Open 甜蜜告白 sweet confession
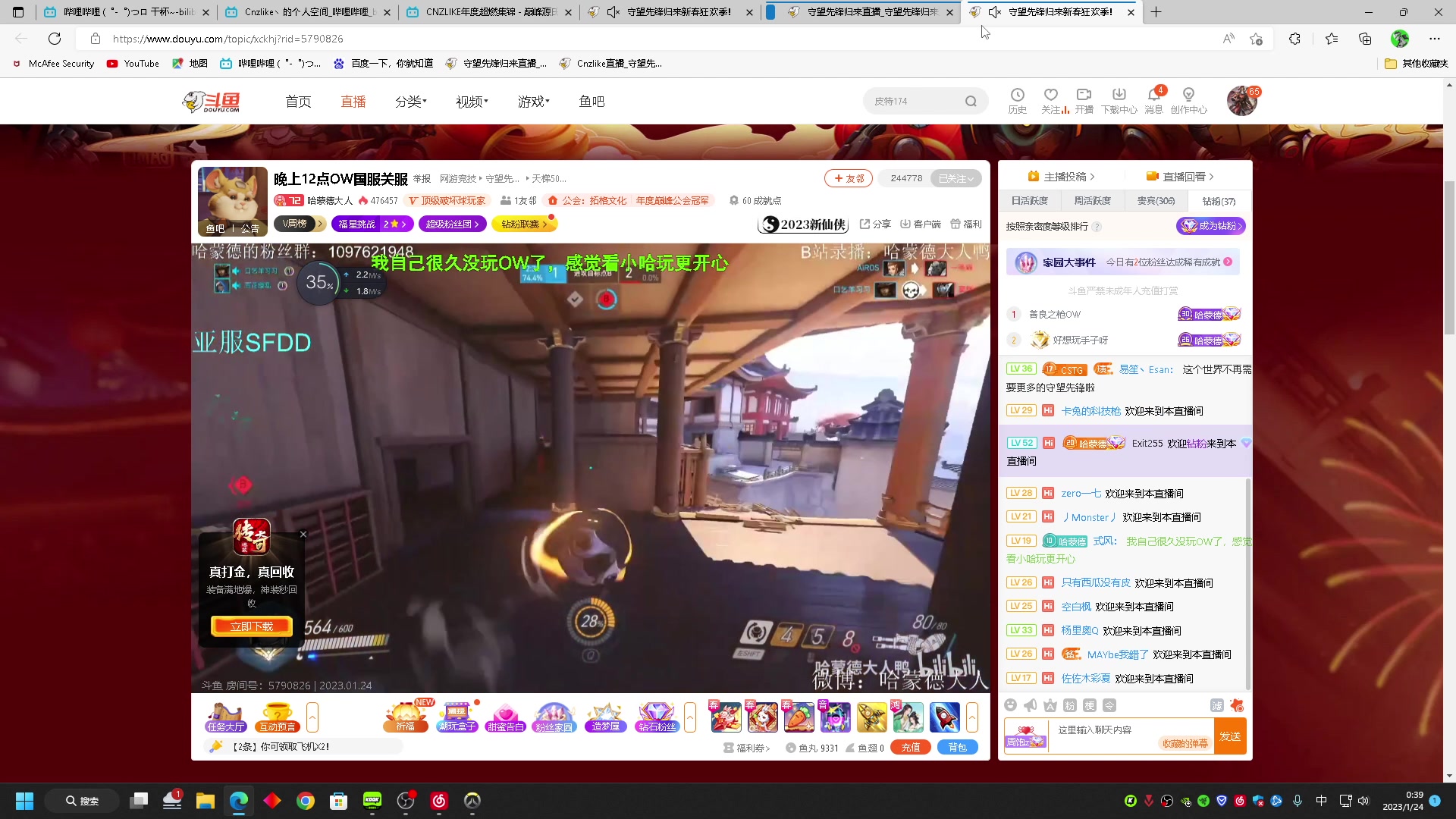This screenshot has height=819, width=1456. (x=506, y=717)
